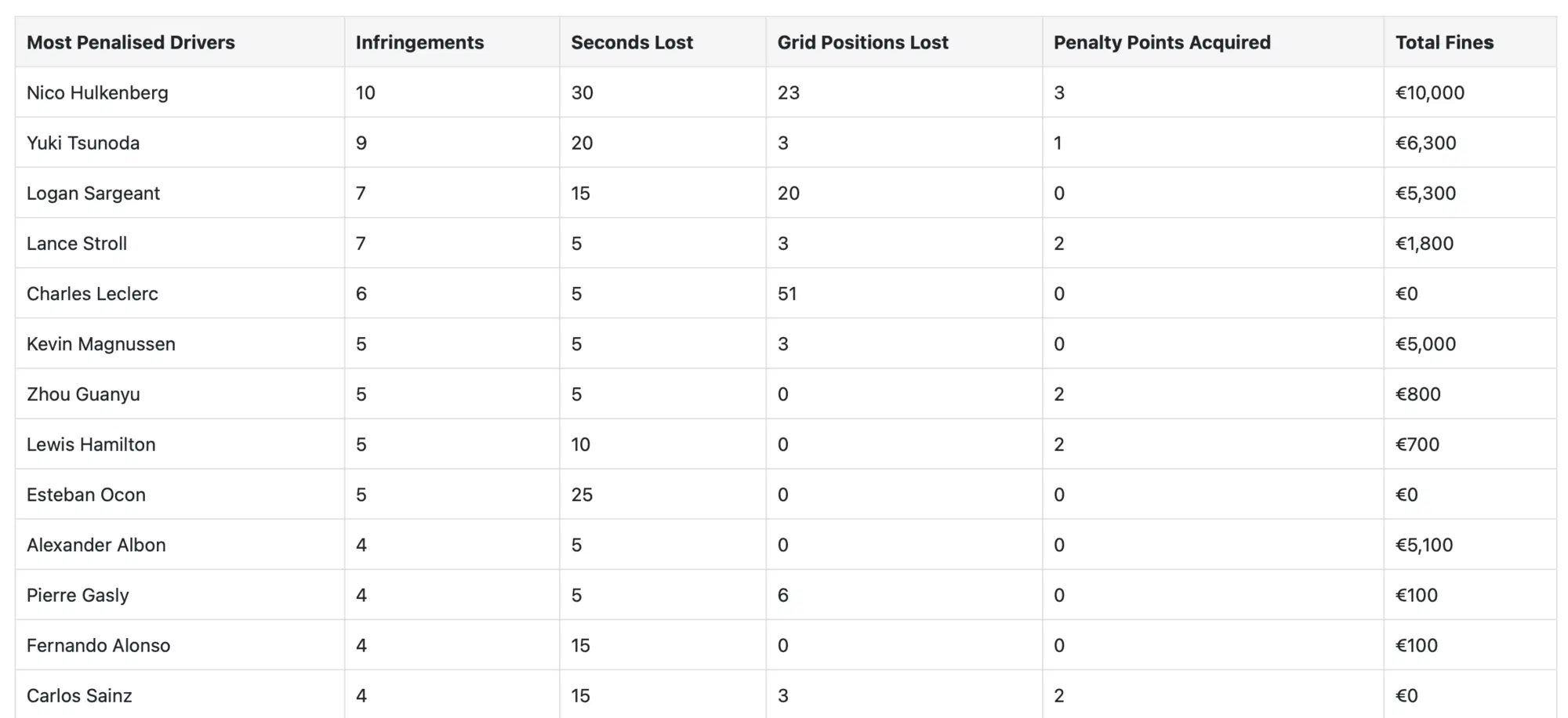Click Lewis Hamilton's €700 fine value
The image size is (1568, 718).
(x=1417, y=444)
